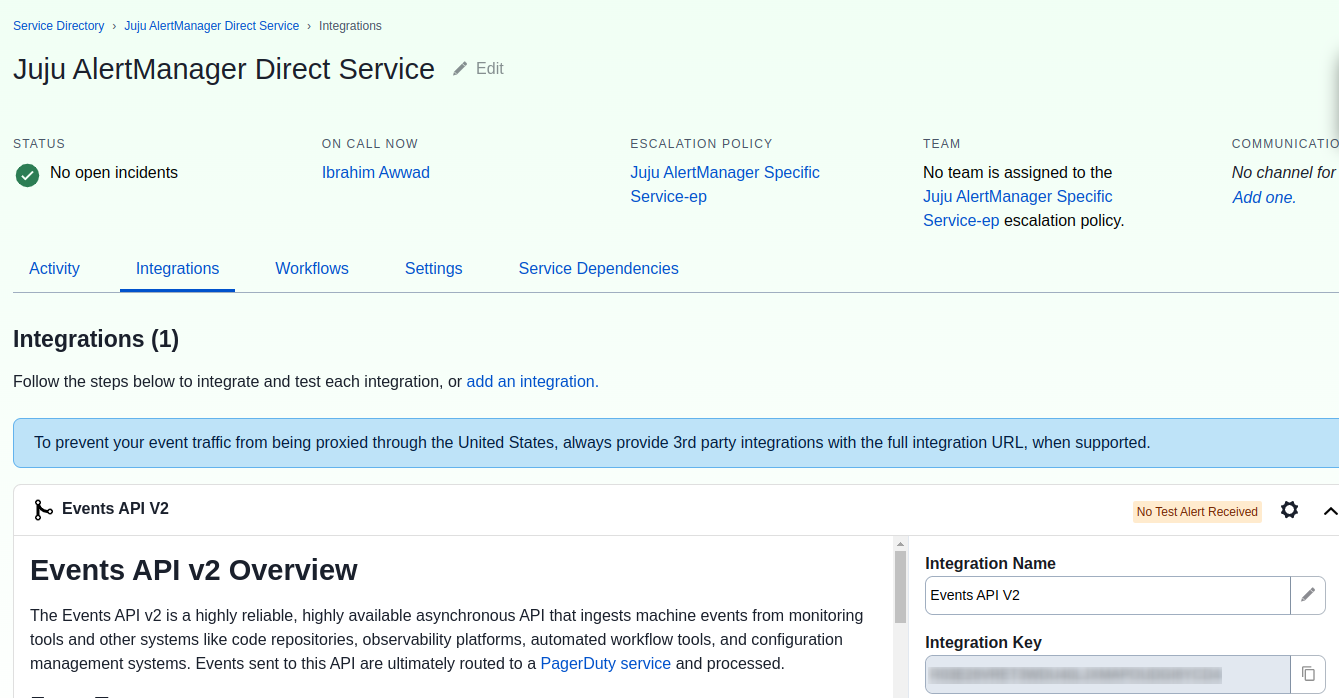Open the integration settings gear icon
Image resolution: width=1339 pixels, height=698 pixels.
point(1289,510)
